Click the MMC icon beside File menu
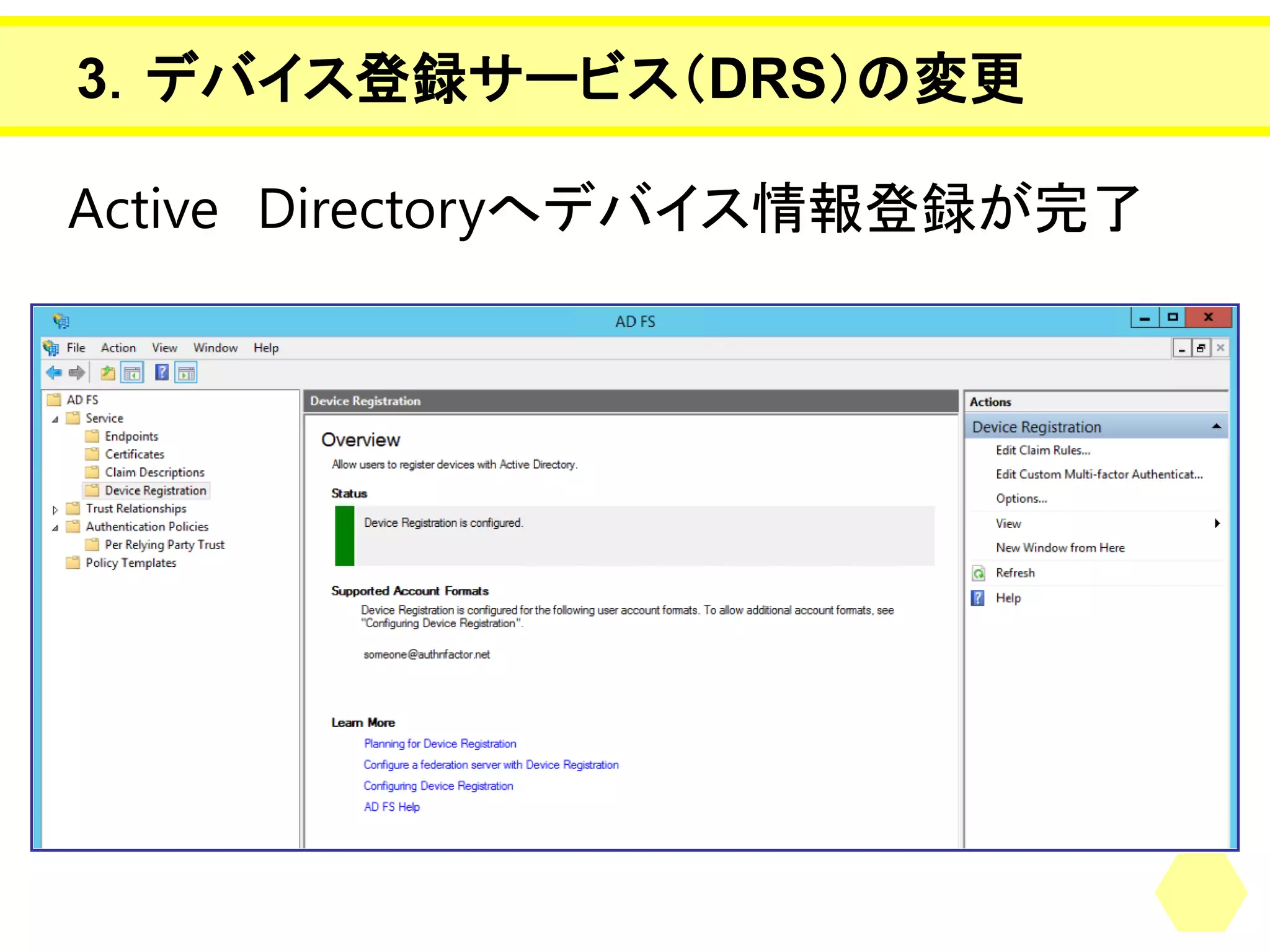This screenshot has height=952, width=1270. (51, 348)
